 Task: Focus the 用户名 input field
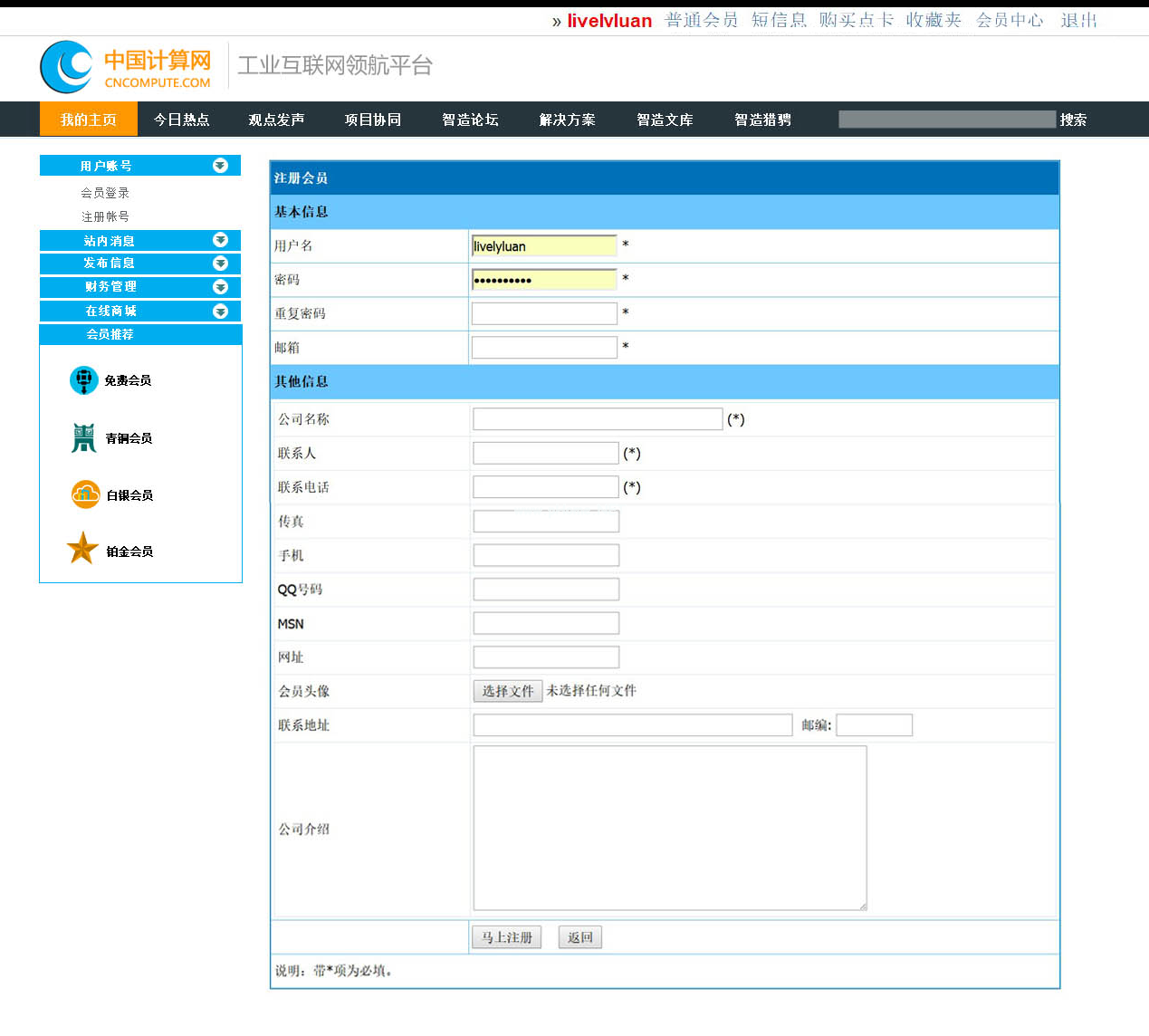(x=544, y=245)
